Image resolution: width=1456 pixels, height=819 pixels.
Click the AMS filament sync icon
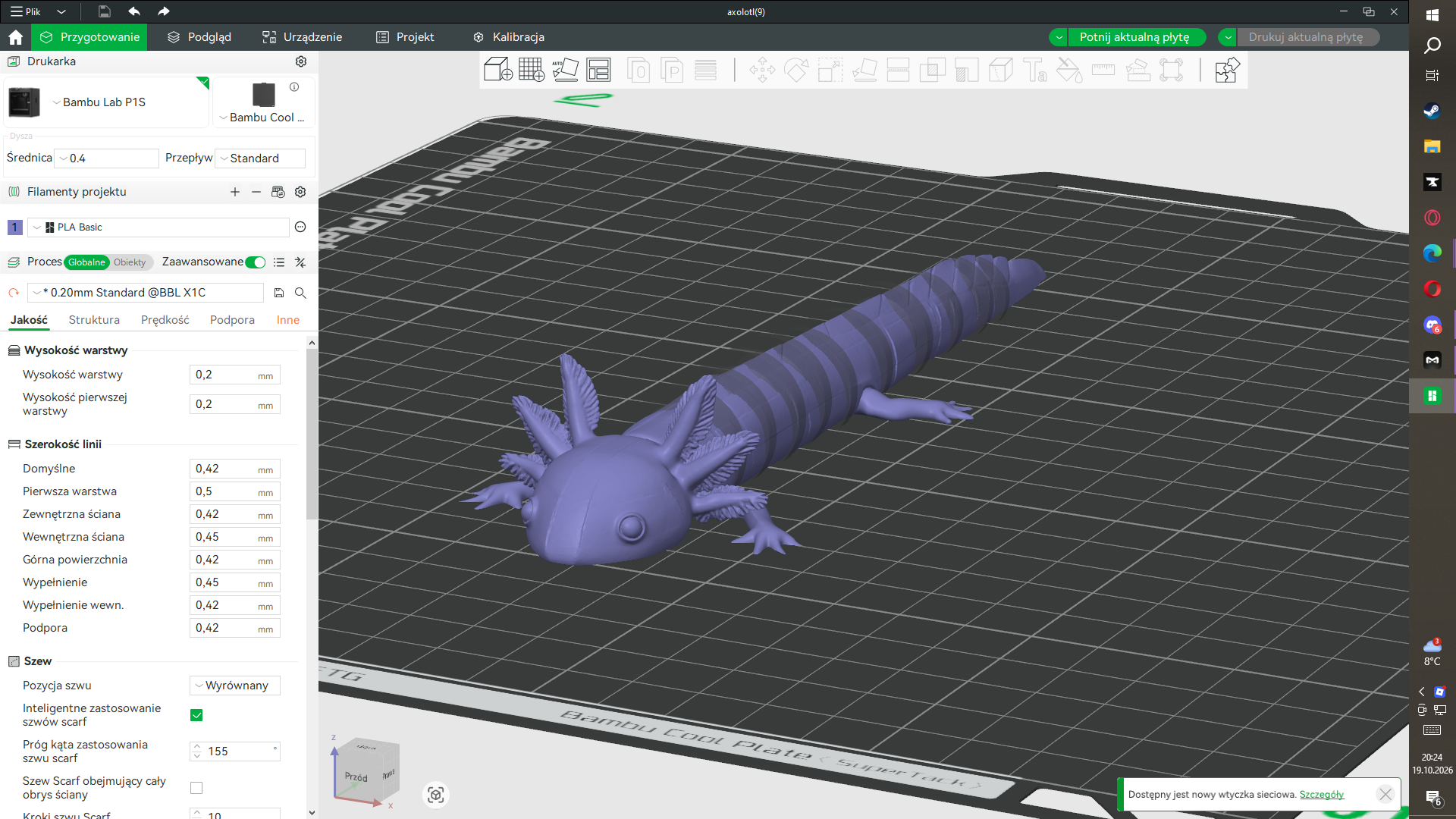click(278, 192)
